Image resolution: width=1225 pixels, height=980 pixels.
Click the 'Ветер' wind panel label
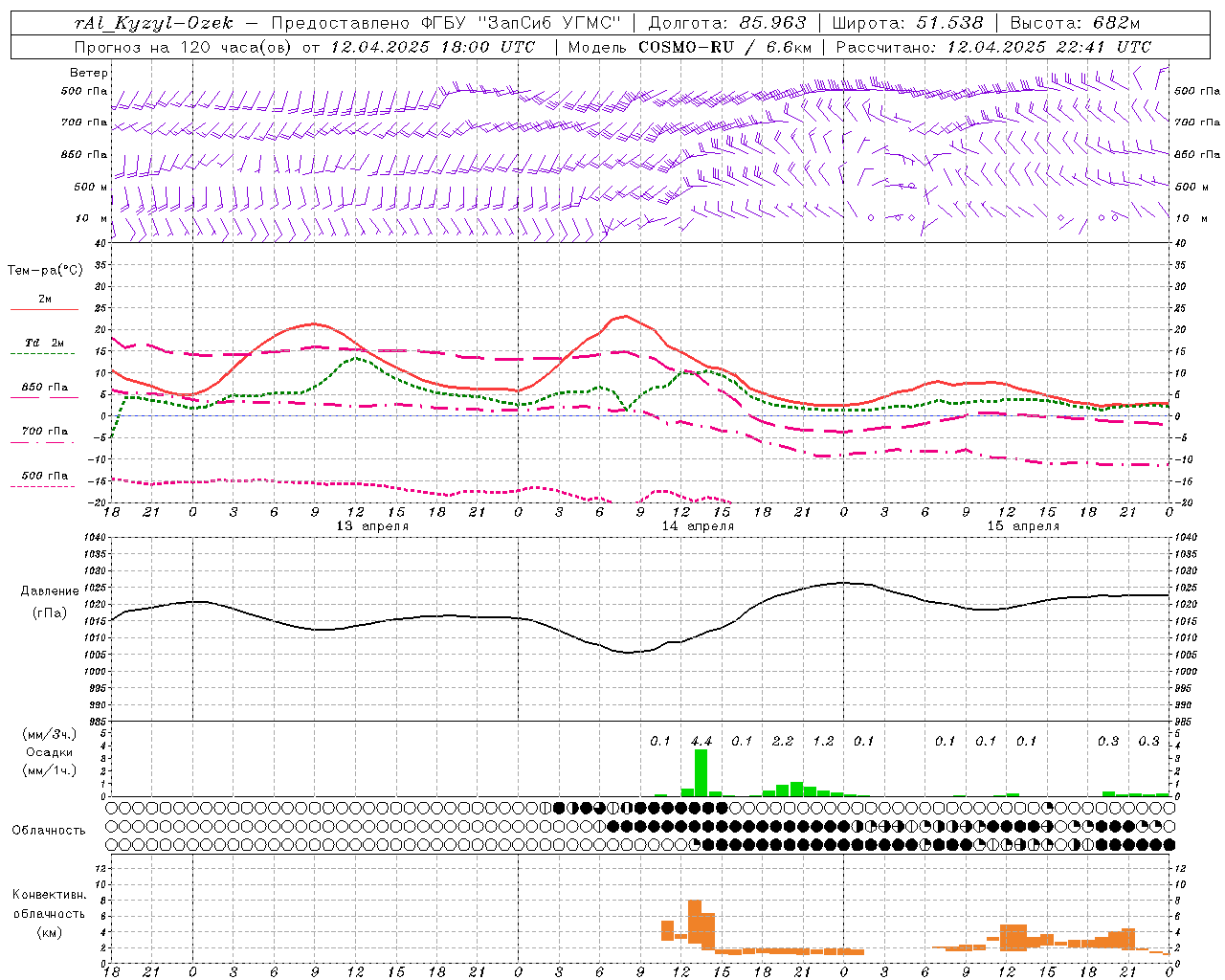click(89, 73)
